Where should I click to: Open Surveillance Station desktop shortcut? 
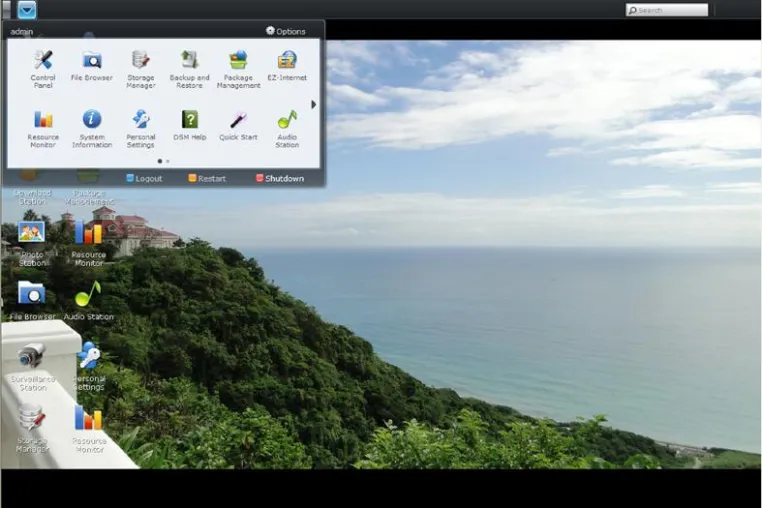[x=33, y=367]
